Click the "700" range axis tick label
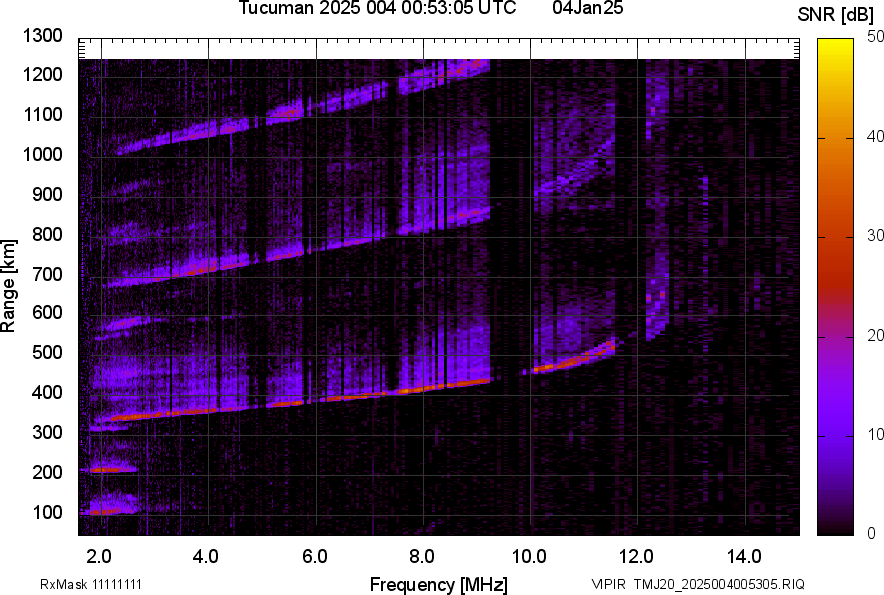Image resolution: width=884 pixels, height=595 pixels. point(47,274)
